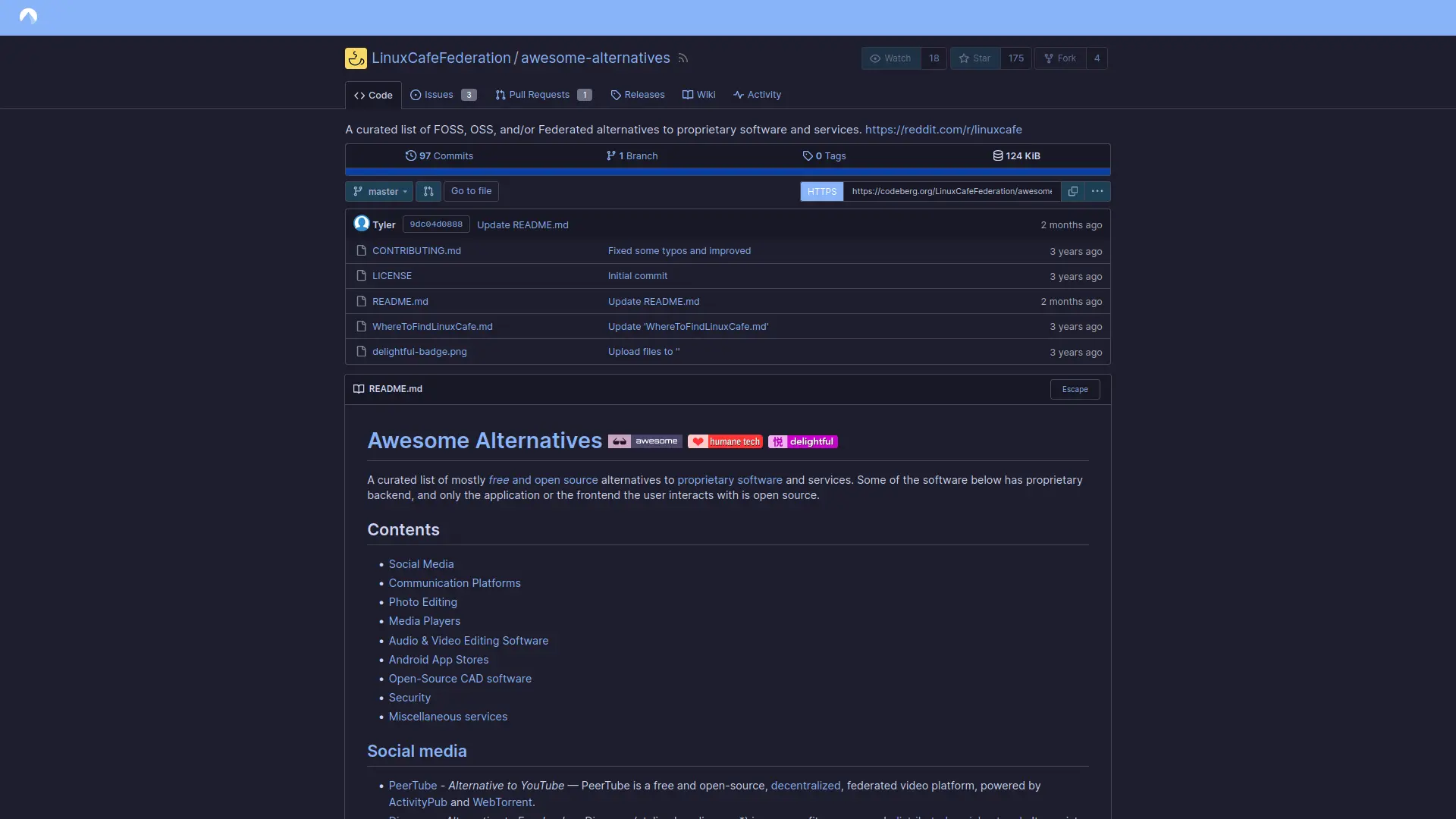Jump to Social Media in Contents

pos(421,564)
